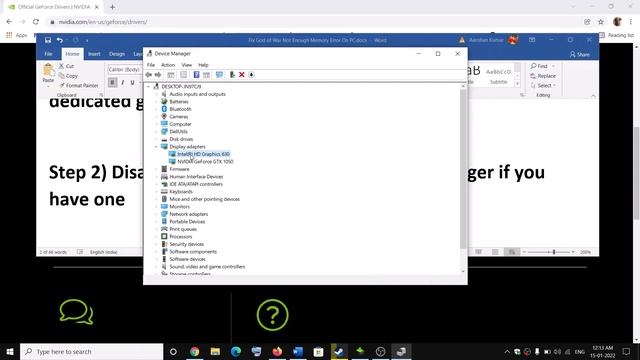Screen dimensions: 640x360
Task: Open the Find dropdown arrow in Word
Action: point(553,66)
